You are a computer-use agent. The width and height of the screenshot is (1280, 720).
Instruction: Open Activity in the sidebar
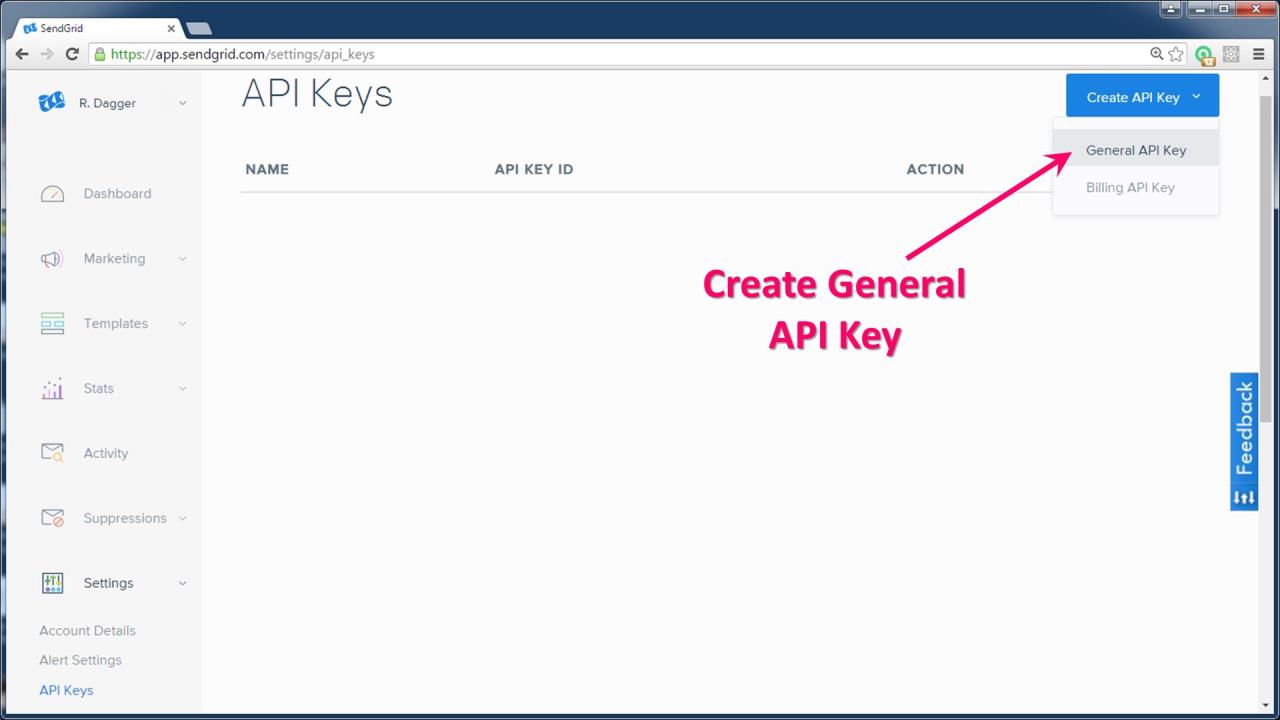tap(106, 453)
